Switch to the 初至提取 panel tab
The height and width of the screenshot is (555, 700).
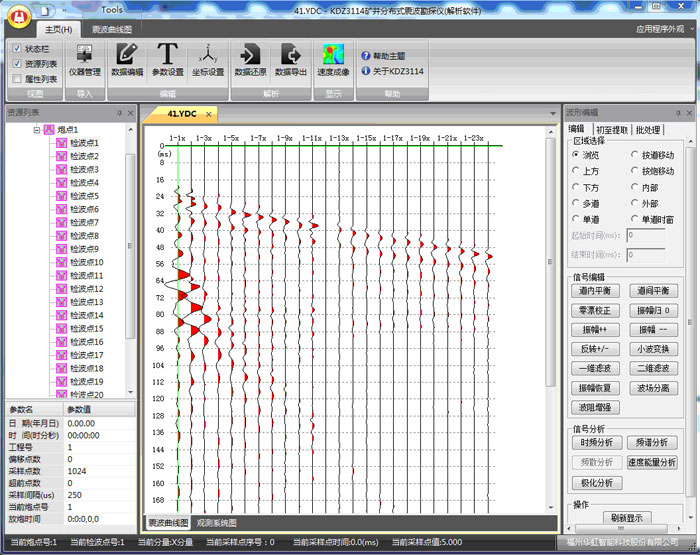point(611,130)
